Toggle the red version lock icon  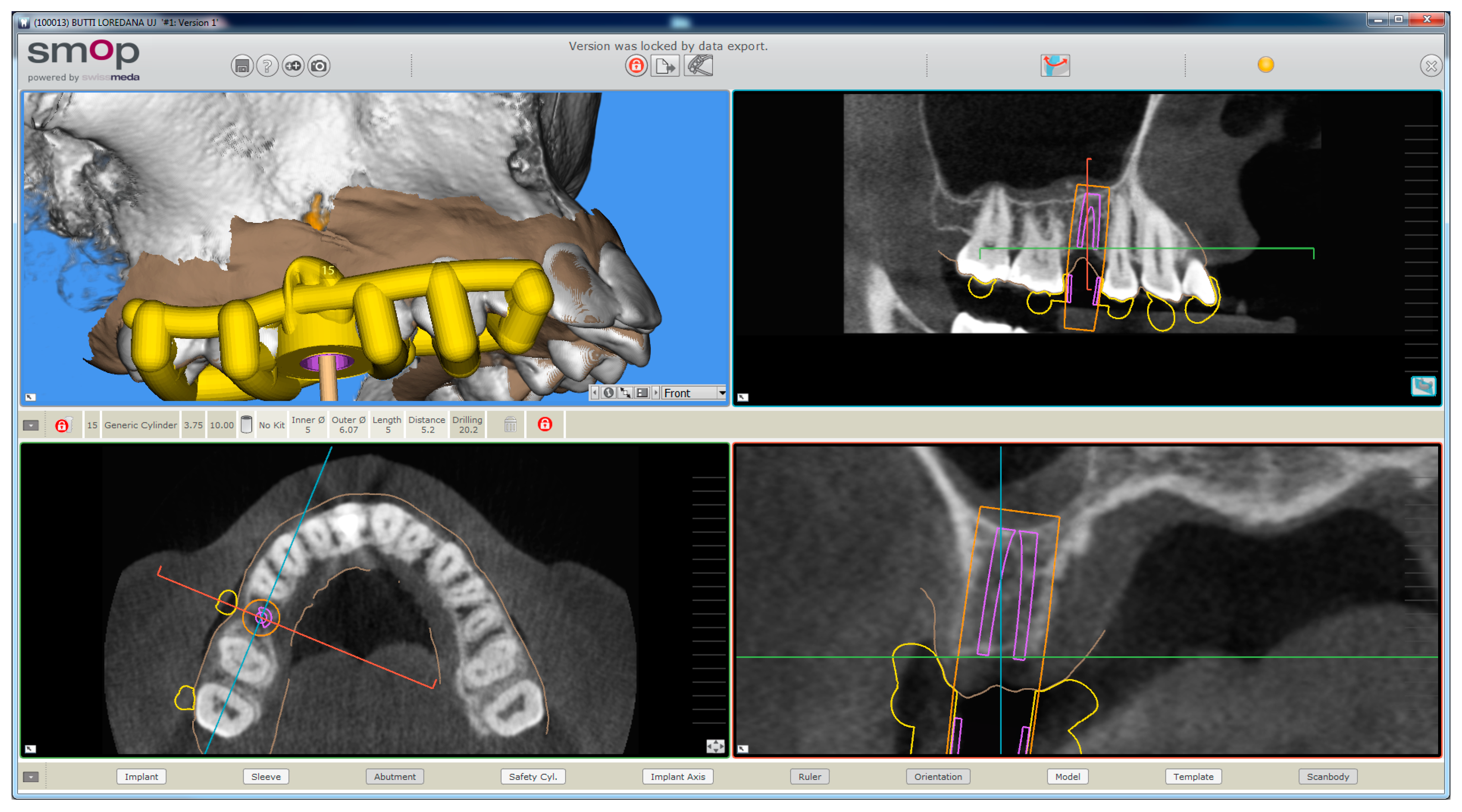(x=636, y=66)
